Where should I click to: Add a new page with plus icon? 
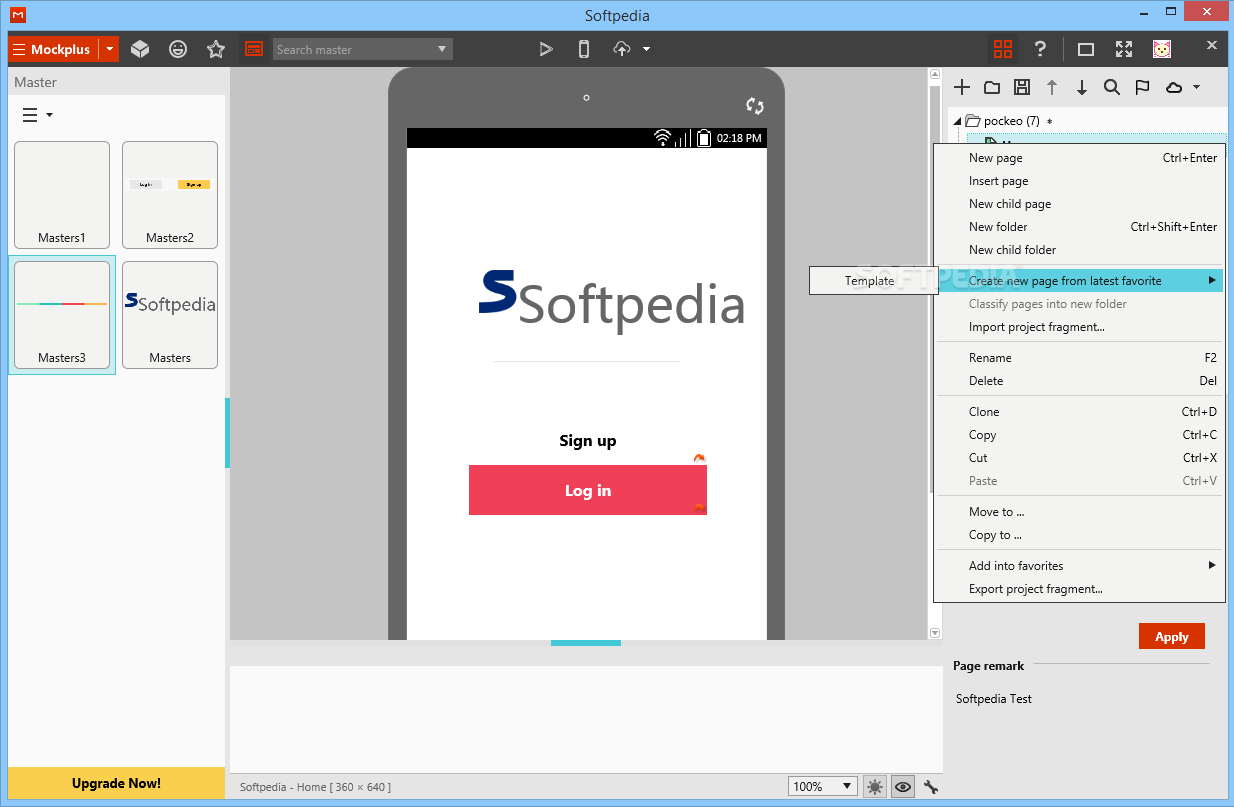click(x=962, y=87)
